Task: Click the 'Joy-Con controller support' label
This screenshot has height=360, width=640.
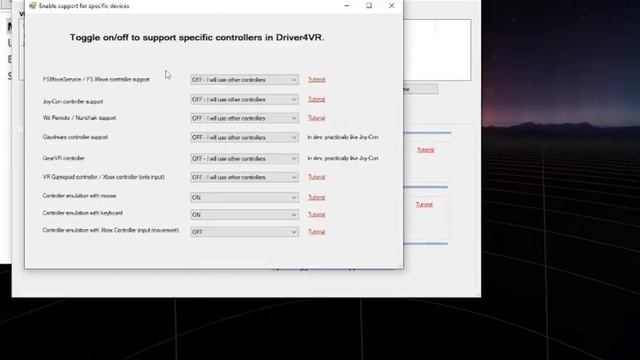Action: point(73,101)
